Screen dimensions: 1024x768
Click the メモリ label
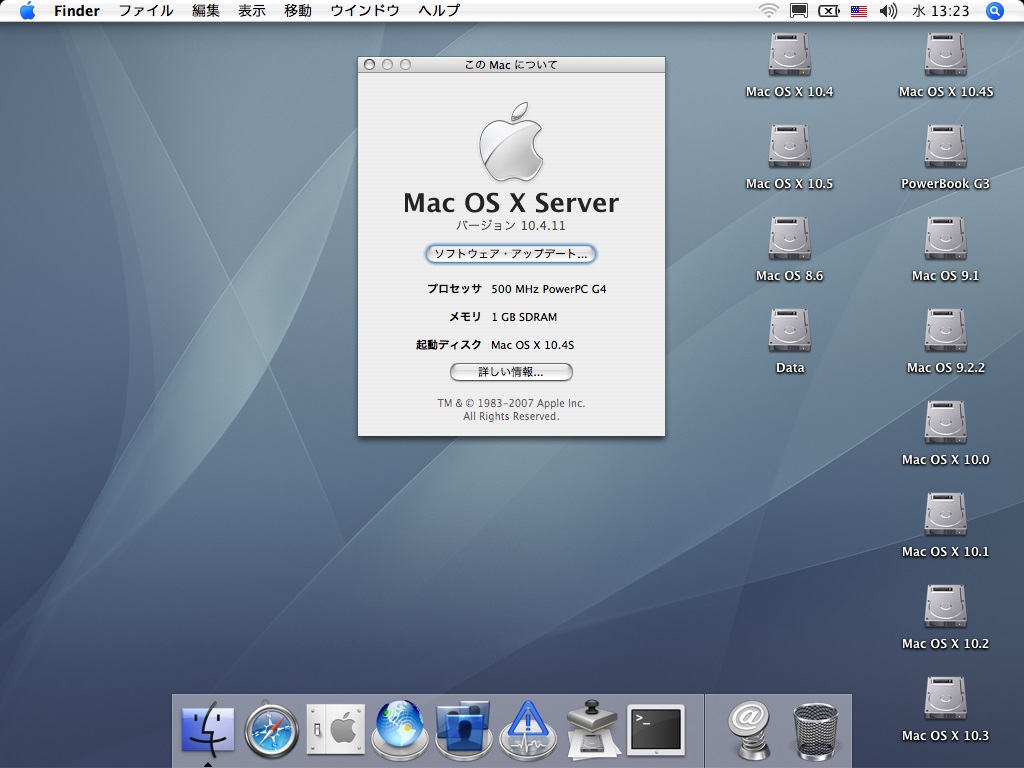[x=465, y=317]
